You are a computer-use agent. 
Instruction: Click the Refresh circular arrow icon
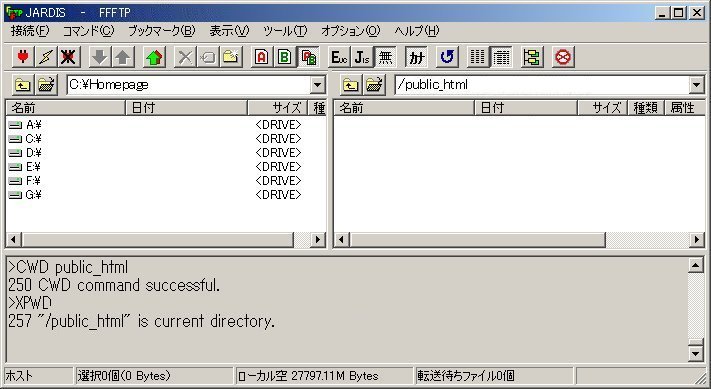[447, 57]
